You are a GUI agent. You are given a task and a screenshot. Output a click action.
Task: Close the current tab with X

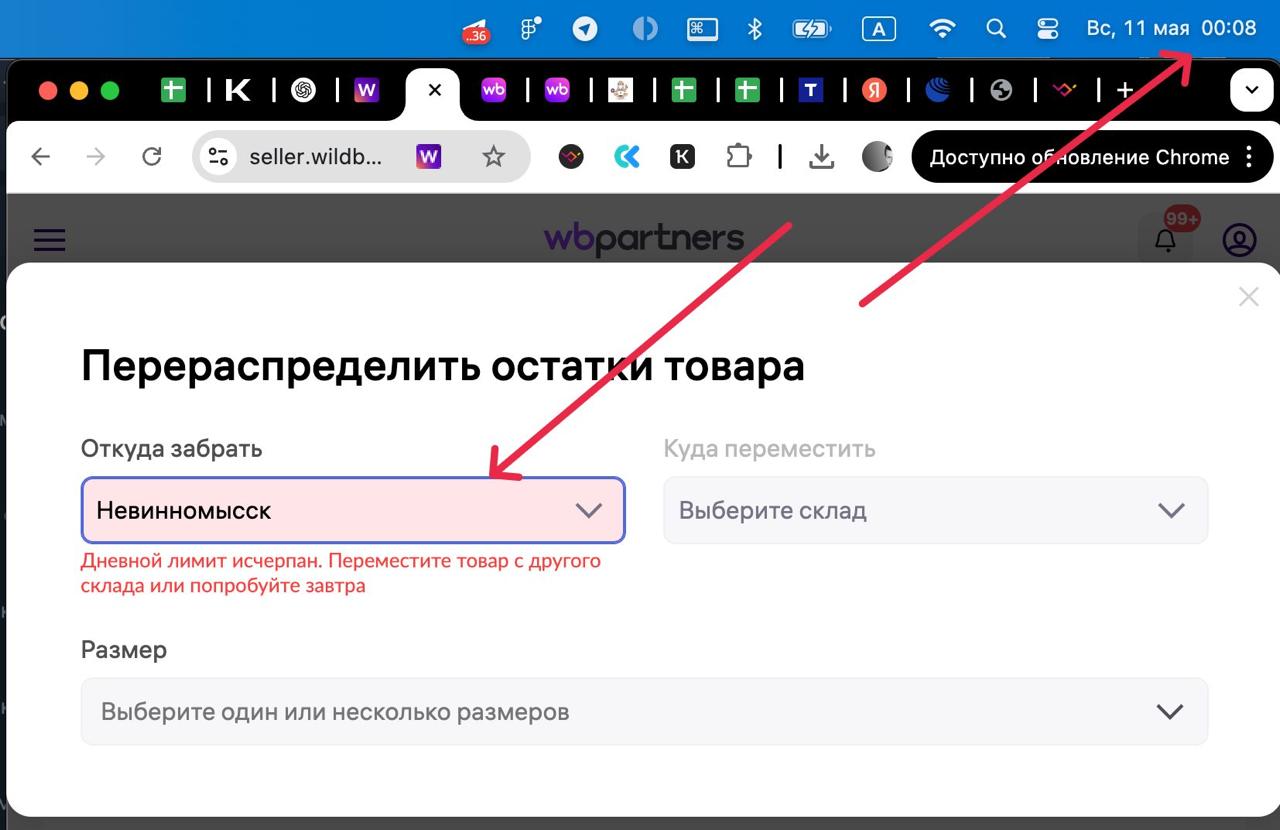click(x=434, y=90)
